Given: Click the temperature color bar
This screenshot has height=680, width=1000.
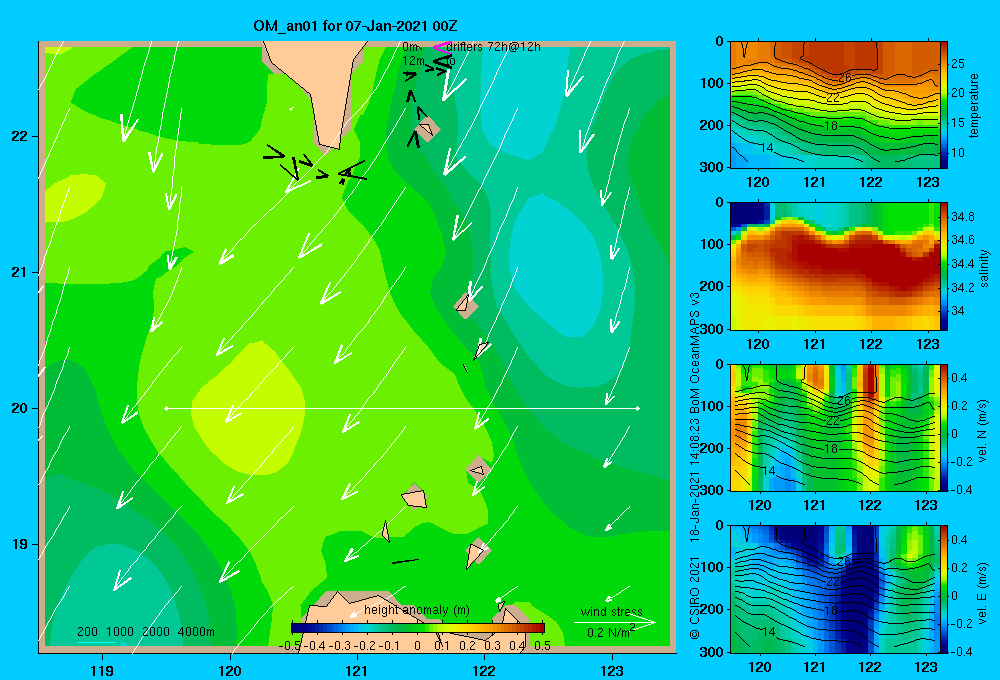Looking at the screenshot, I should [944, 105].
